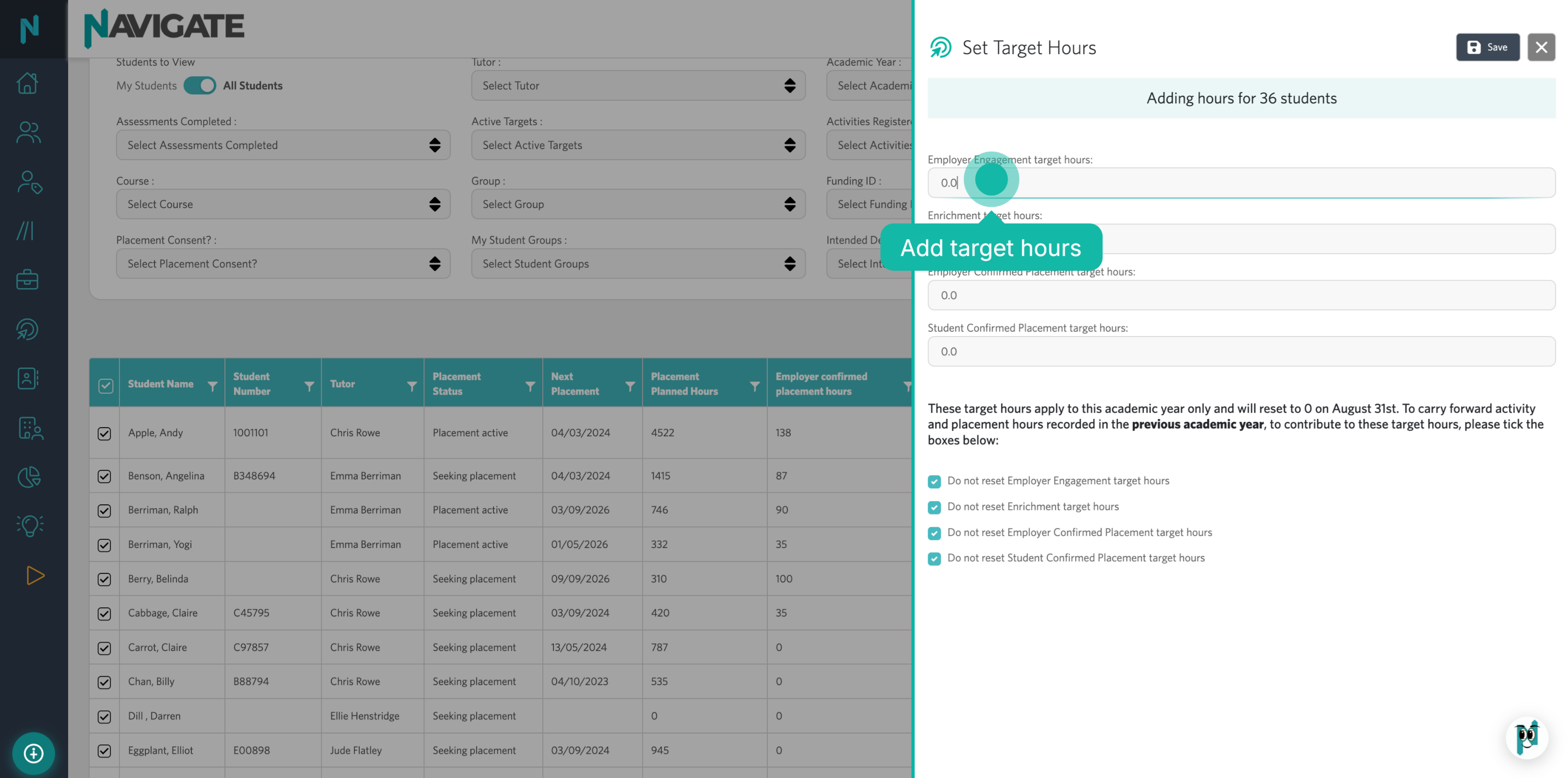Open the Select Course dropdown
This screenshot has height=778, width=1568.
pos(283,204)
